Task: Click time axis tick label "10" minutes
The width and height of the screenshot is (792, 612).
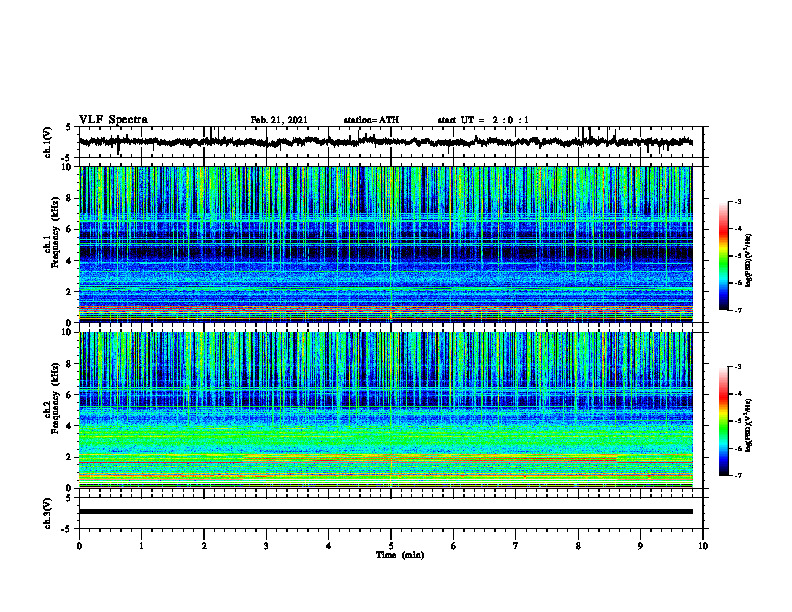Action: click(x=703, y=546)
